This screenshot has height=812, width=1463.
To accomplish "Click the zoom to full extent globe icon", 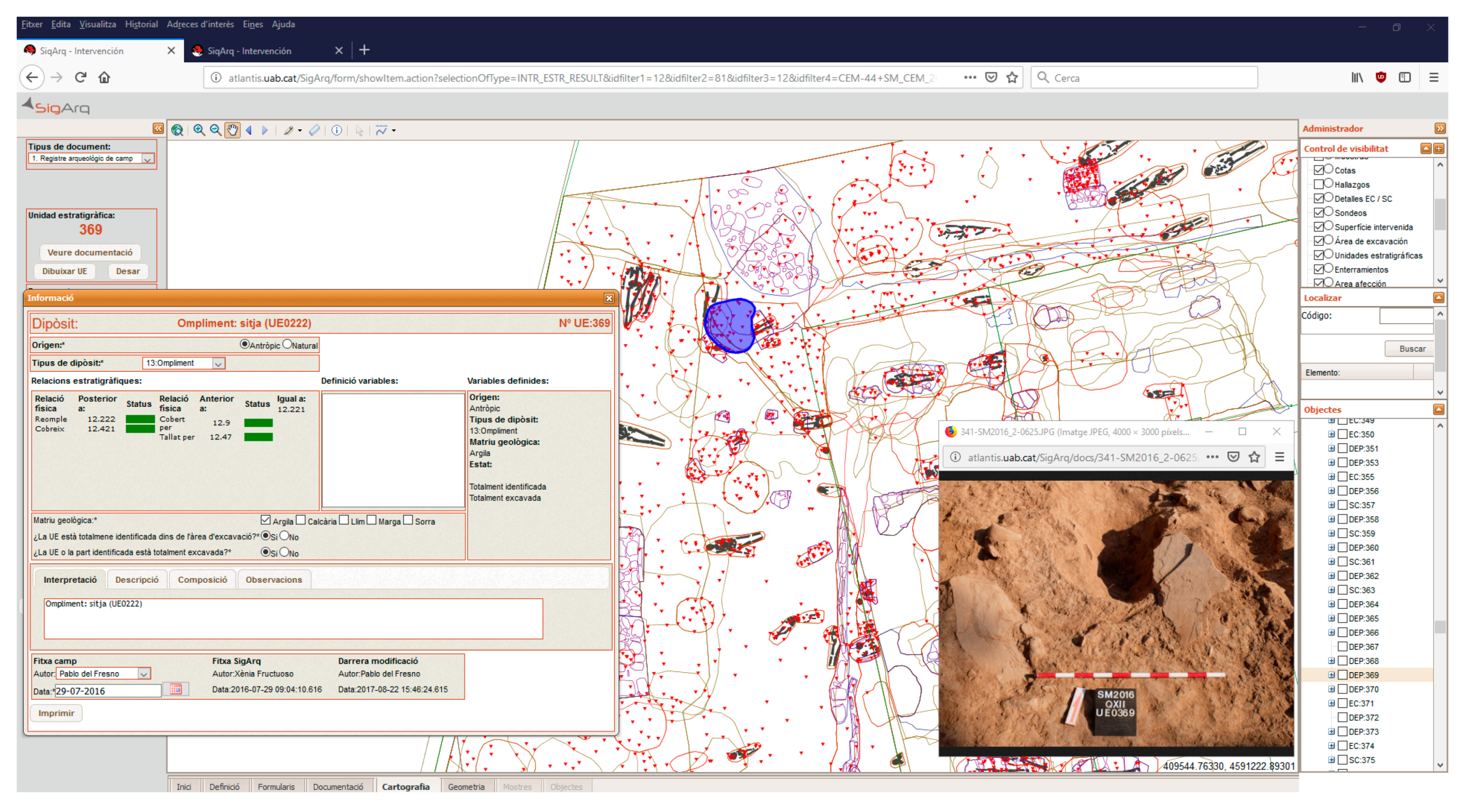I will (177, 130).
